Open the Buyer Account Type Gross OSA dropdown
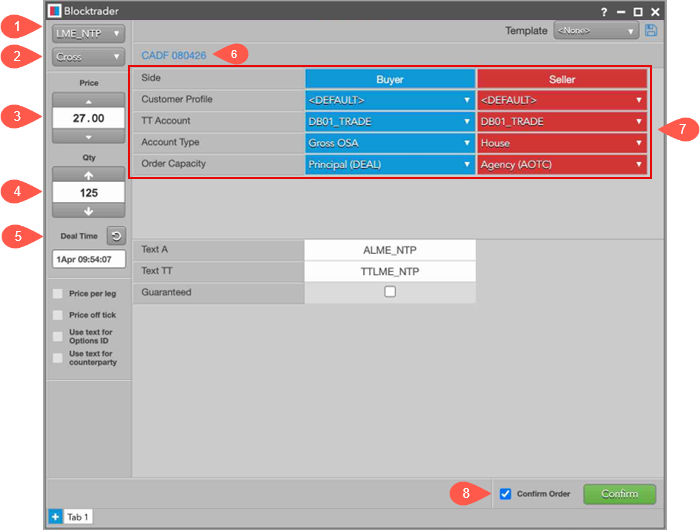Image resolution: width=700 pixels, height=530 pixels. (389, 143)
